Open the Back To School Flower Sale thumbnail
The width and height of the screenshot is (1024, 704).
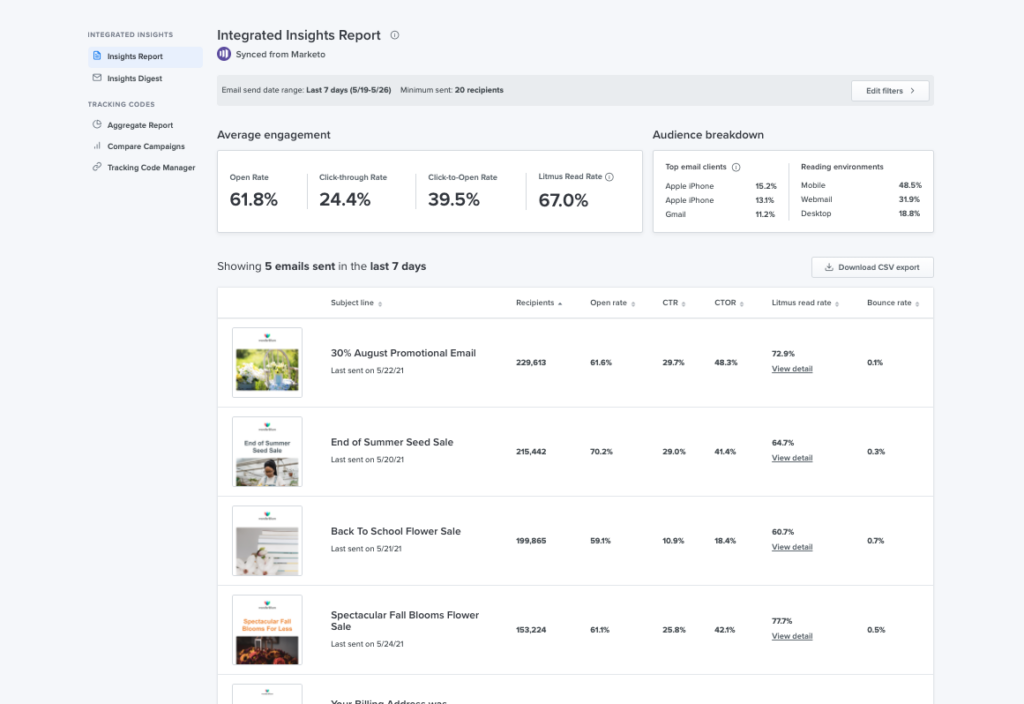click(266, 540)
